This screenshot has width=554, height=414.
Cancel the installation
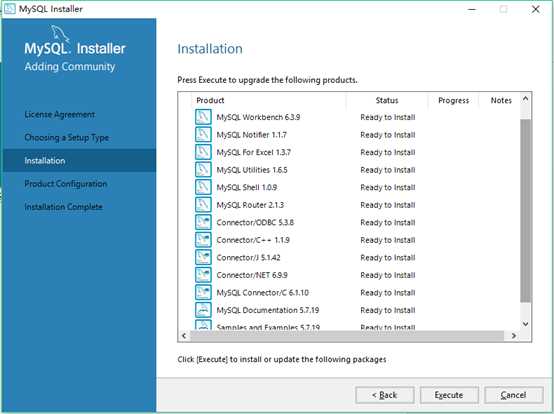click(x=514, y=395)
